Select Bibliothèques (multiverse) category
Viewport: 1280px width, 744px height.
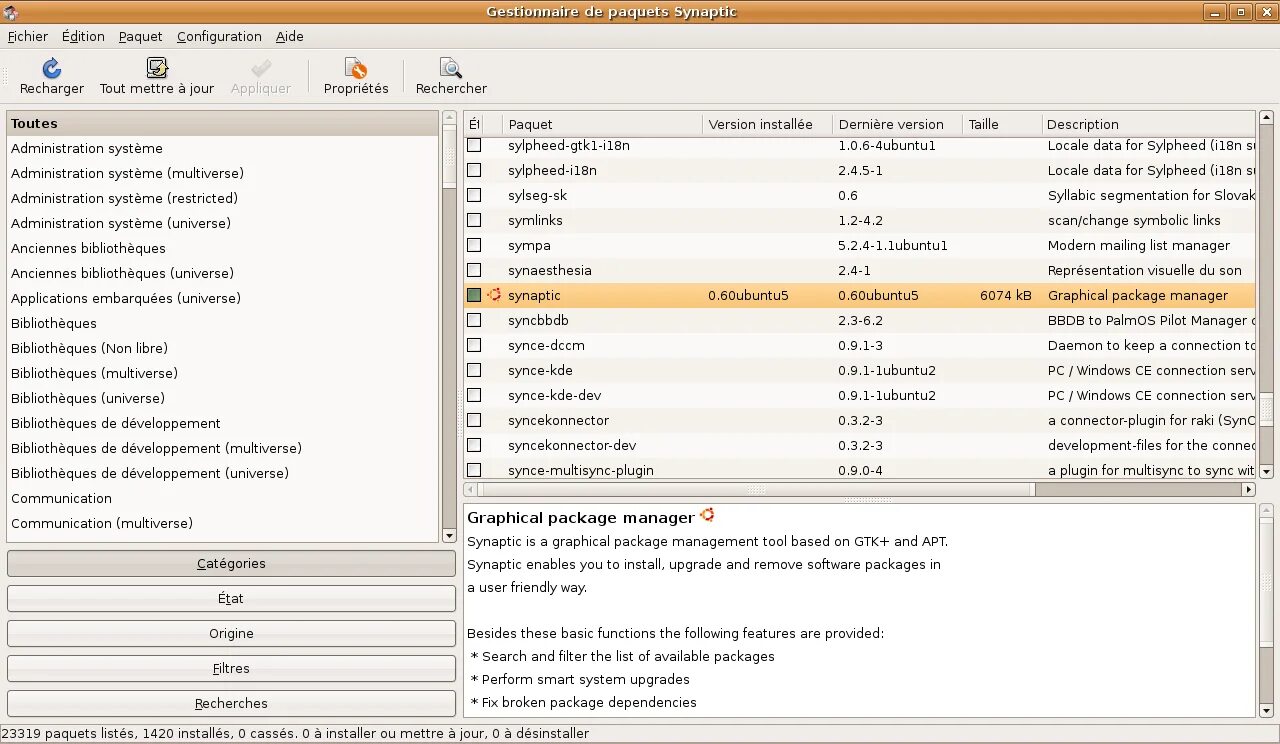click(223, 373)
